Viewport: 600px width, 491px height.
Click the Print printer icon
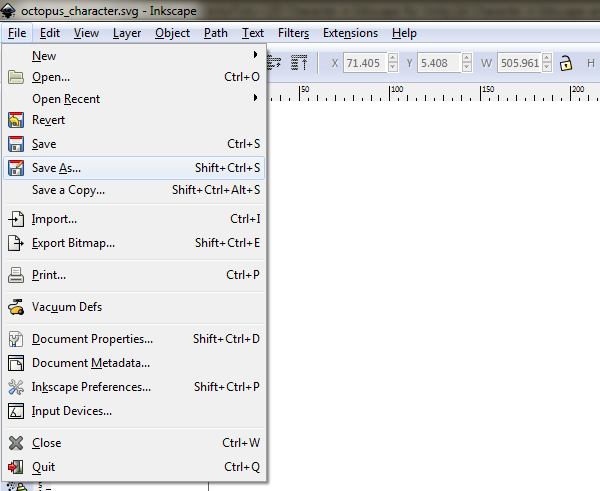coord(16,275)
